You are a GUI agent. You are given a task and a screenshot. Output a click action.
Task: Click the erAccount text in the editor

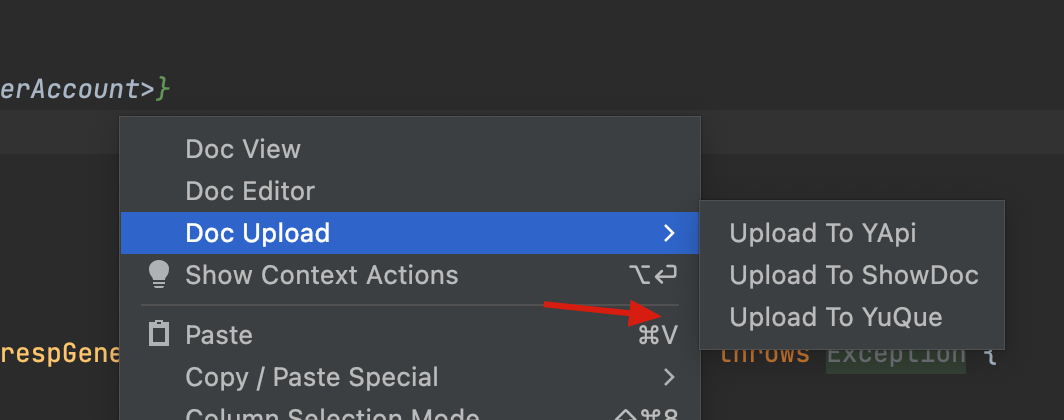pos(70,89)
